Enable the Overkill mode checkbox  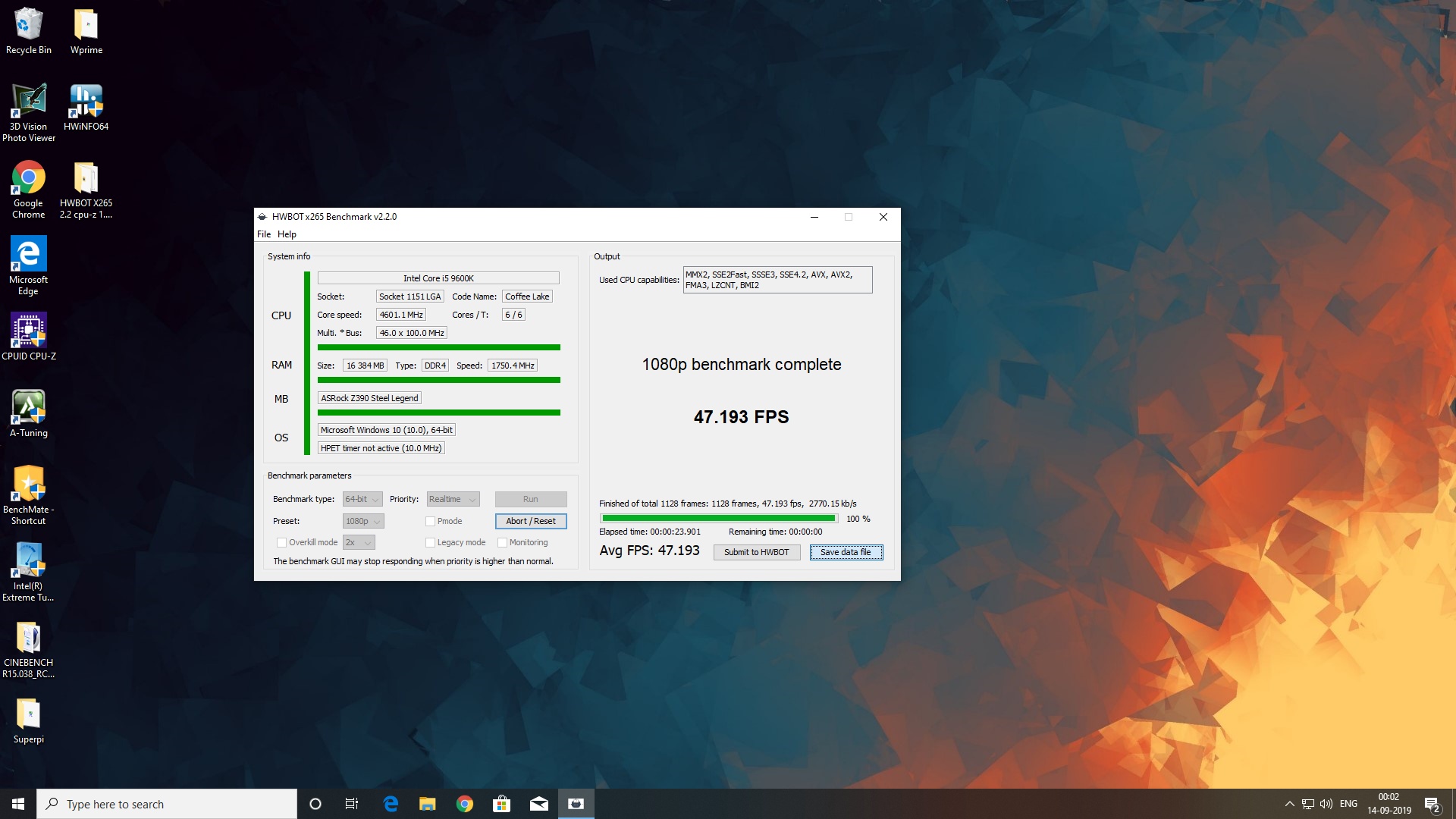281,542
